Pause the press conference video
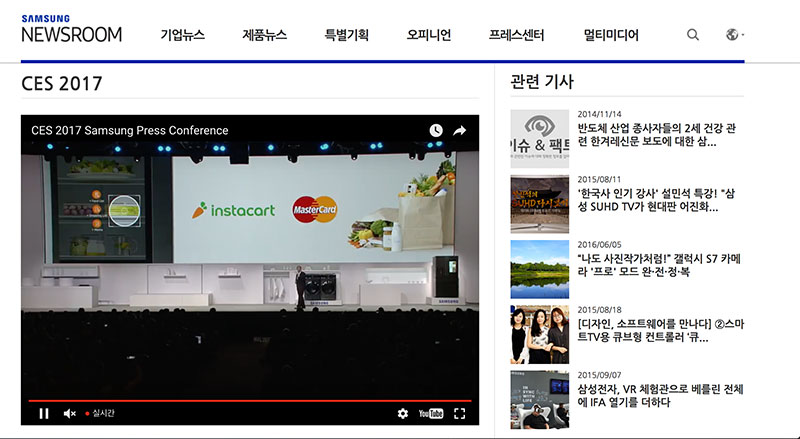 click(44, 413)
